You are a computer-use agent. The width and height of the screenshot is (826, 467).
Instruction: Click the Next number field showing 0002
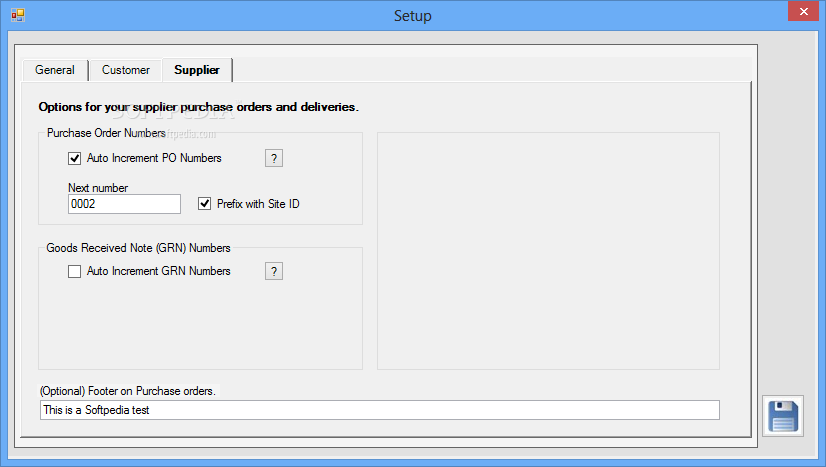coord(124,204)
